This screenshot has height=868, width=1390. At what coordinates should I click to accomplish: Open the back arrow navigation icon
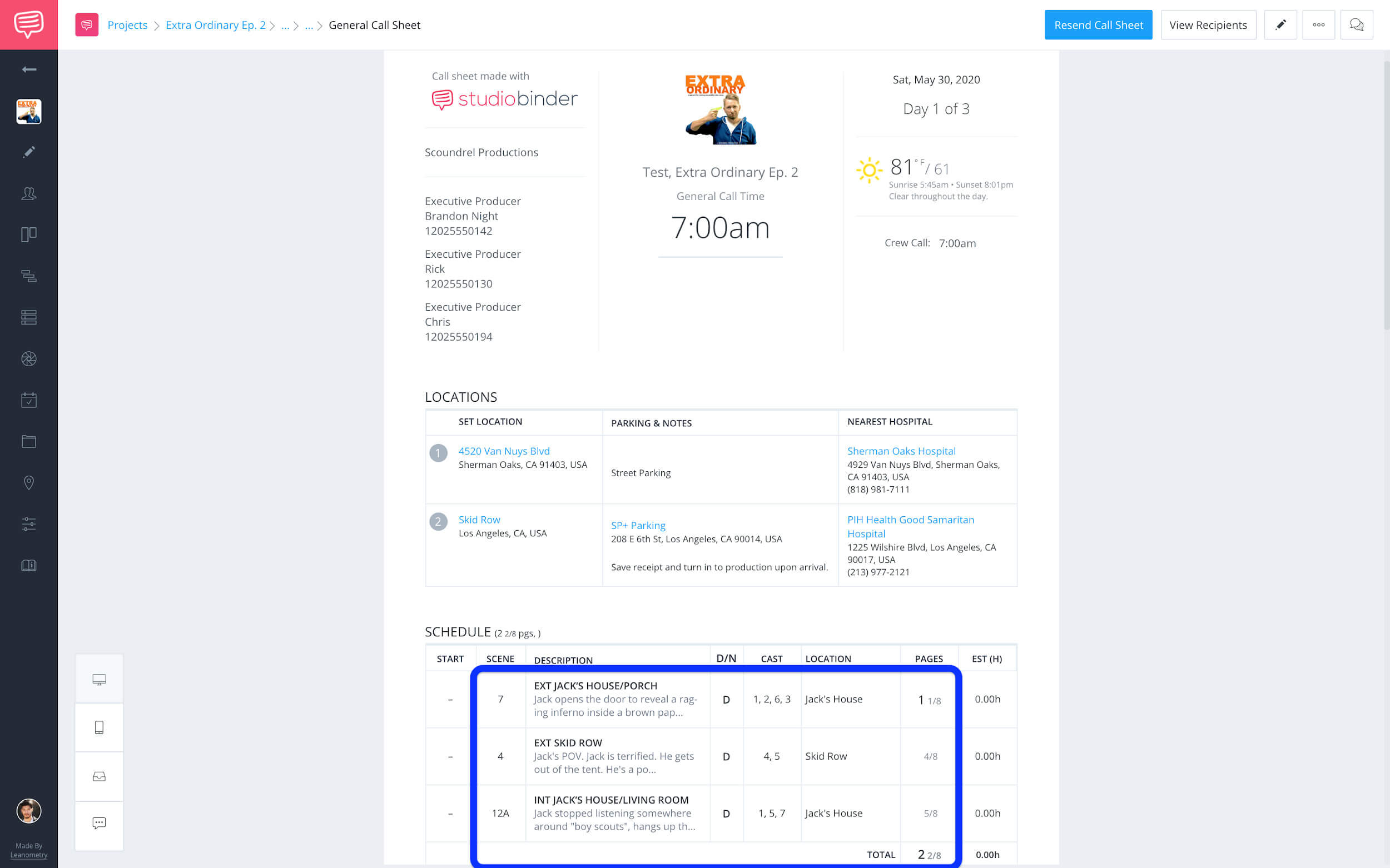(x=28, y=69)
